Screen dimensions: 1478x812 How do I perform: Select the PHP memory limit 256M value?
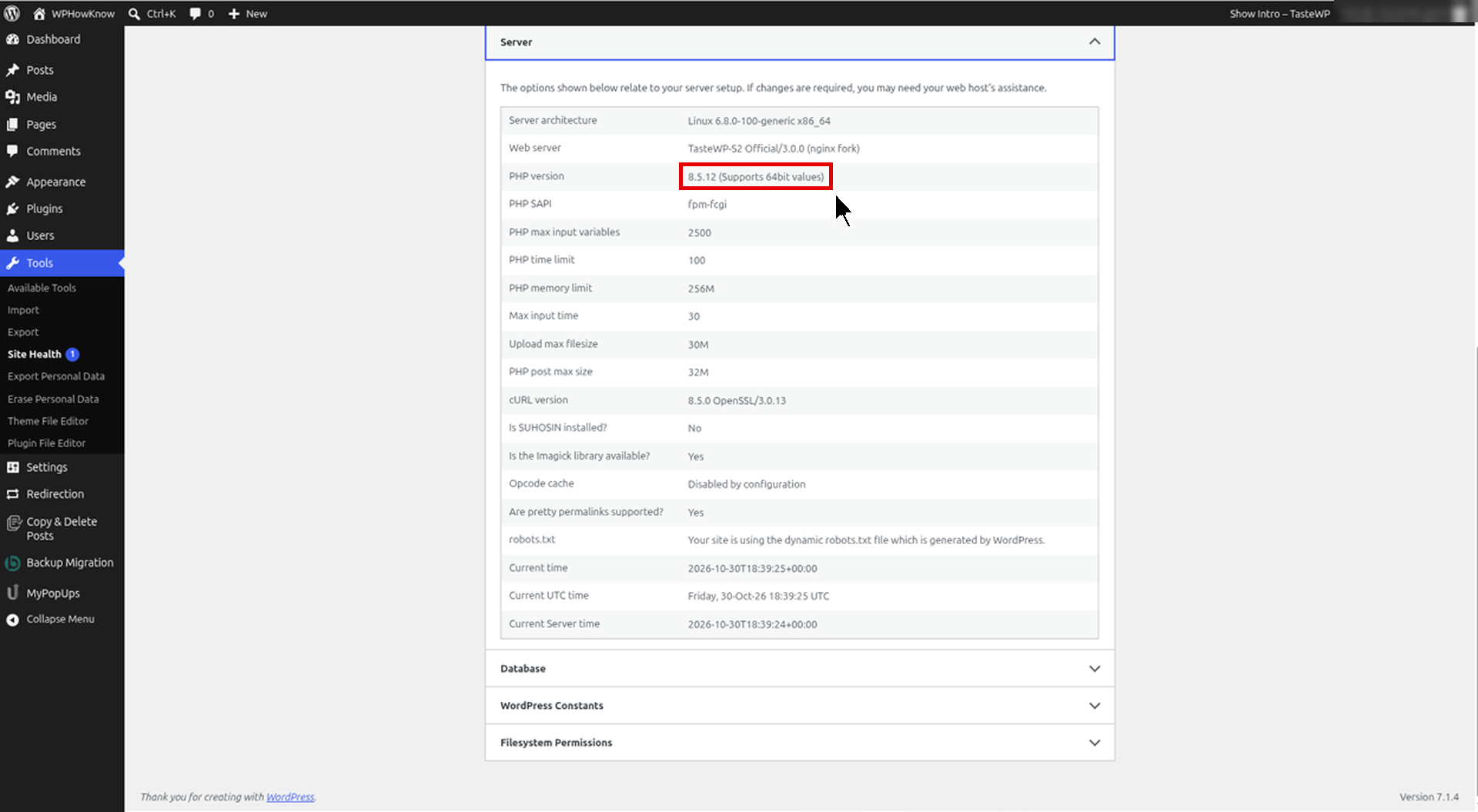701,289
